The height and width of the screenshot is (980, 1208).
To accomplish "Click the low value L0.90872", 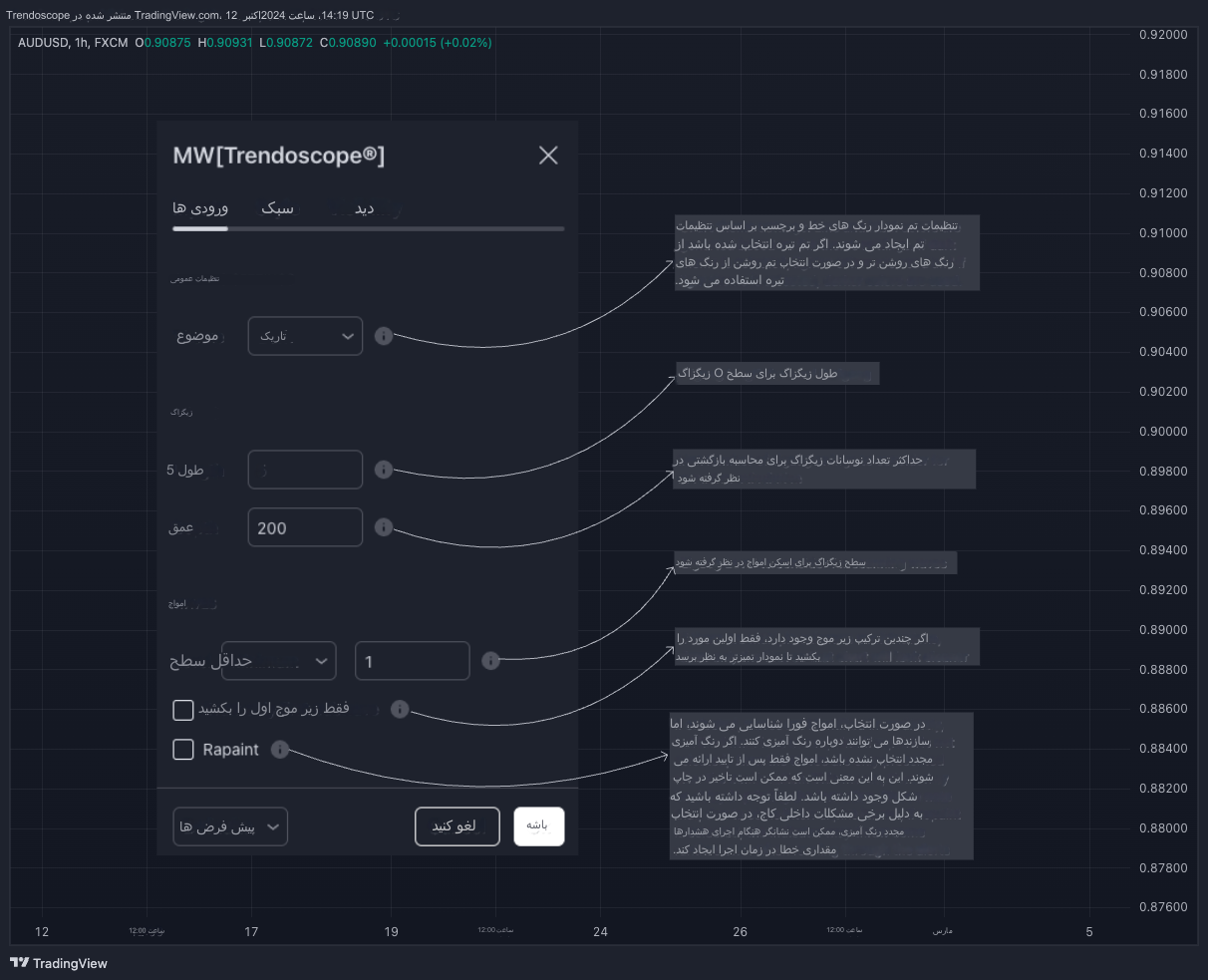I will pyautogui.click(x=286, y=43).
